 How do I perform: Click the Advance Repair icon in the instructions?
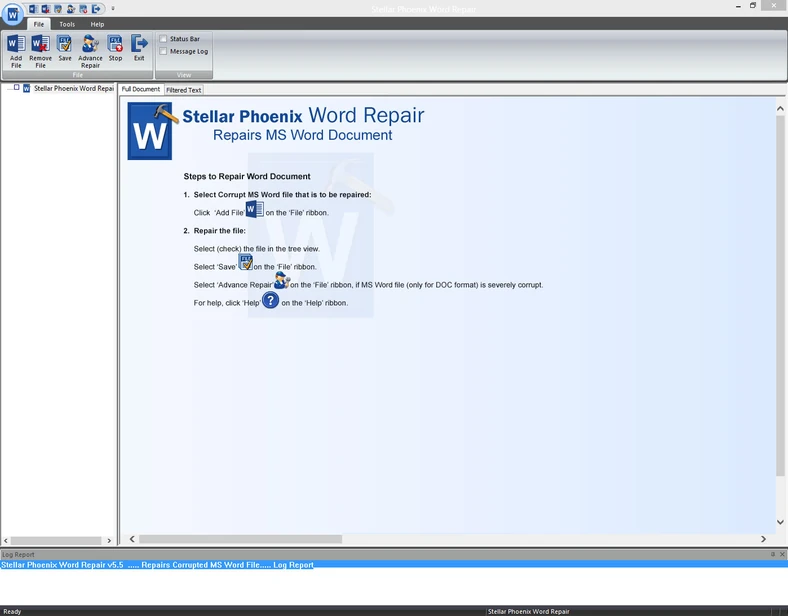(x=282, y=280)
